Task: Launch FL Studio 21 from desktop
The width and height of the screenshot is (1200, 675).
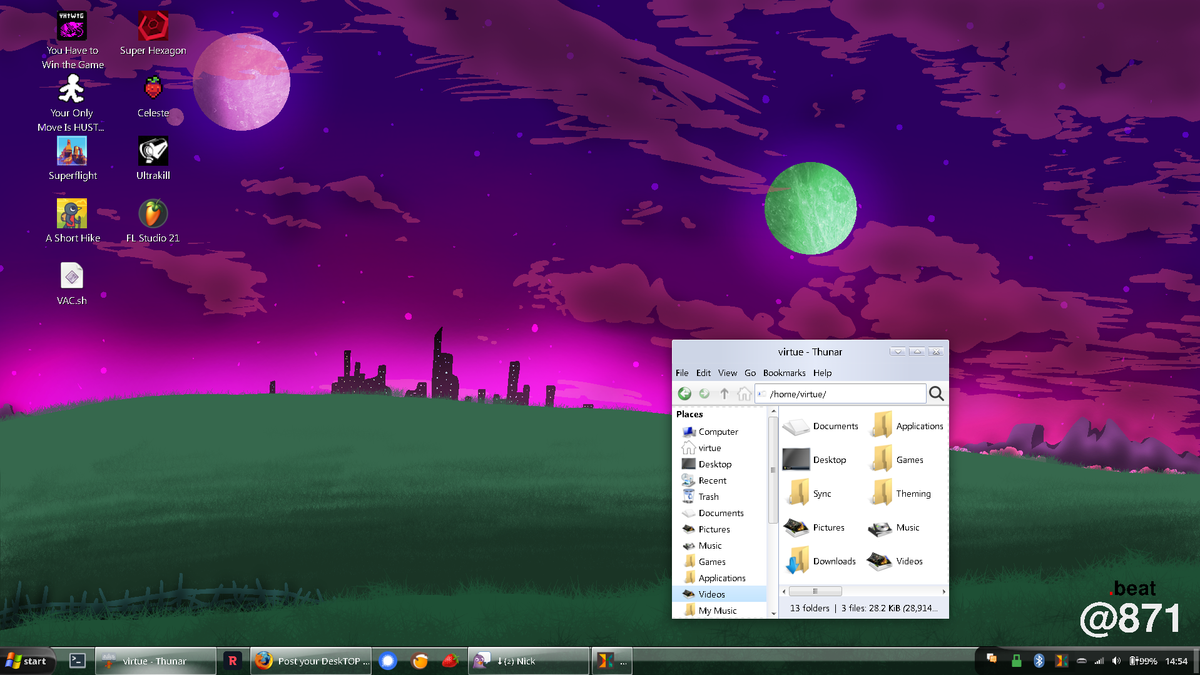Action: pos(153,214)
